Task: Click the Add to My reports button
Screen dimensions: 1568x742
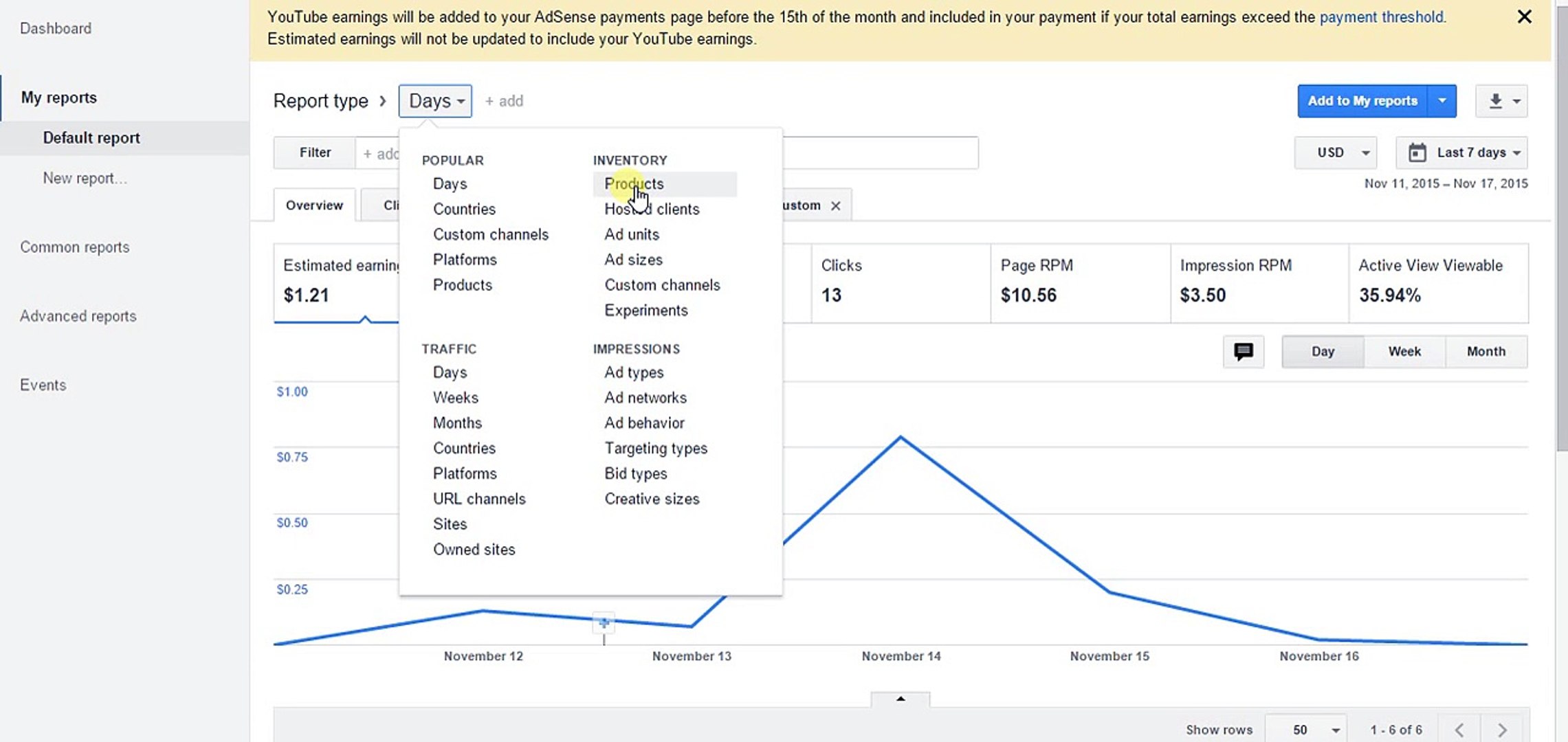Action: click(x=1362, y=101)
